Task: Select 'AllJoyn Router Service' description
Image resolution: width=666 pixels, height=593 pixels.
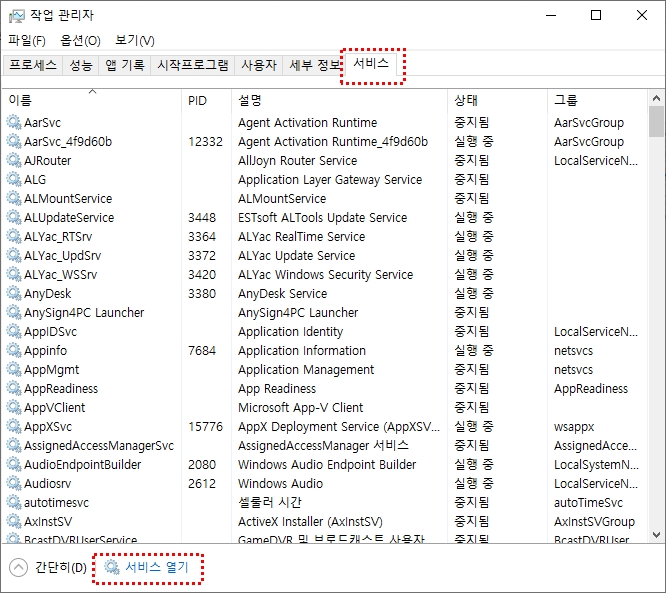Action: pos(297,161)
